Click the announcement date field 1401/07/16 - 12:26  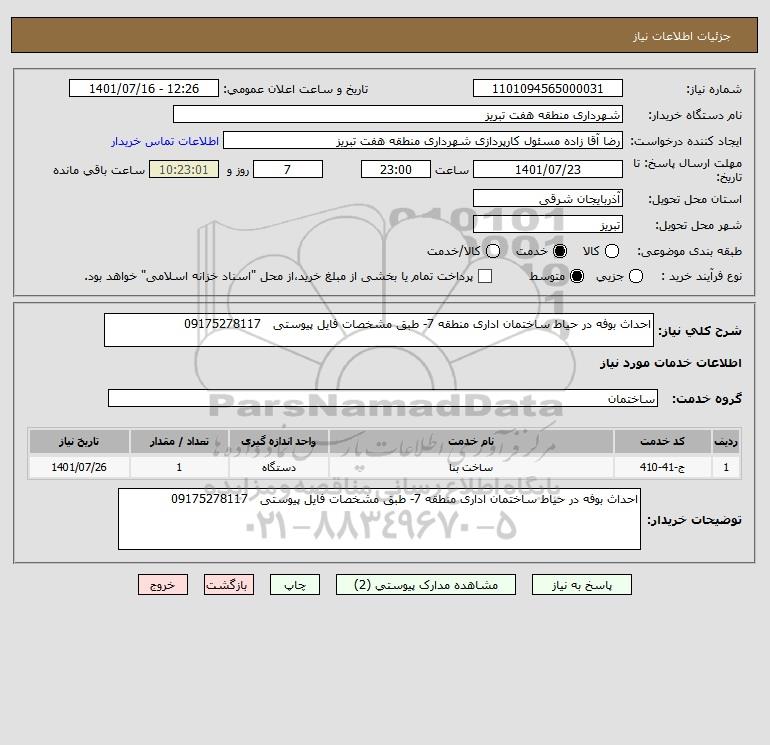pyautogui.click(x=144, y=89)
